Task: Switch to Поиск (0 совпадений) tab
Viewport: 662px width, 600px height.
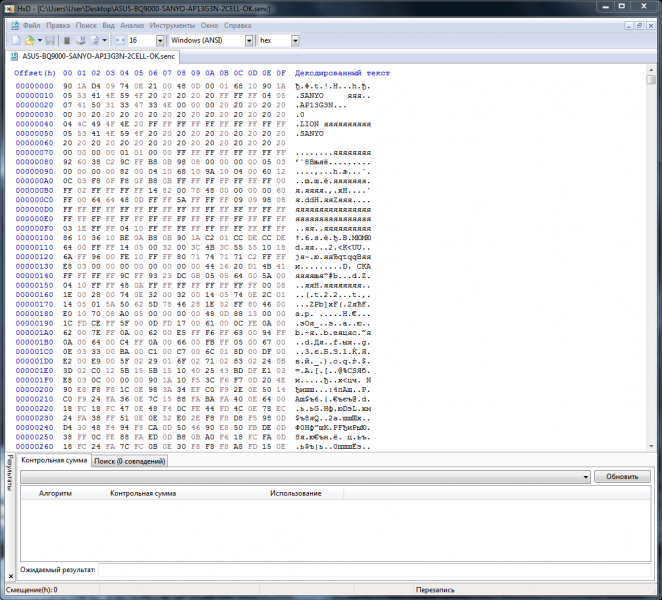Action: click(130, 461)
